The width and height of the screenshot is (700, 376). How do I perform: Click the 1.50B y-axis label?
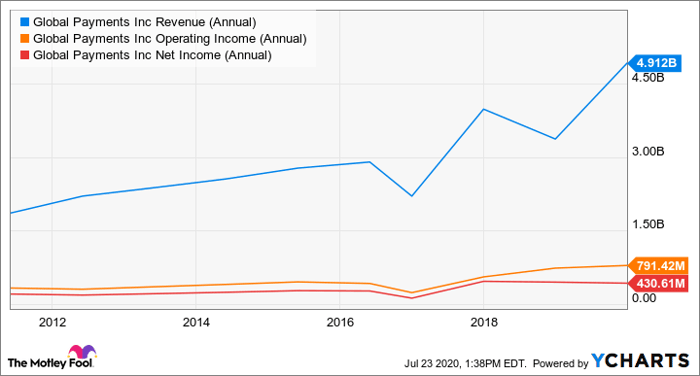tap(648, 224)
